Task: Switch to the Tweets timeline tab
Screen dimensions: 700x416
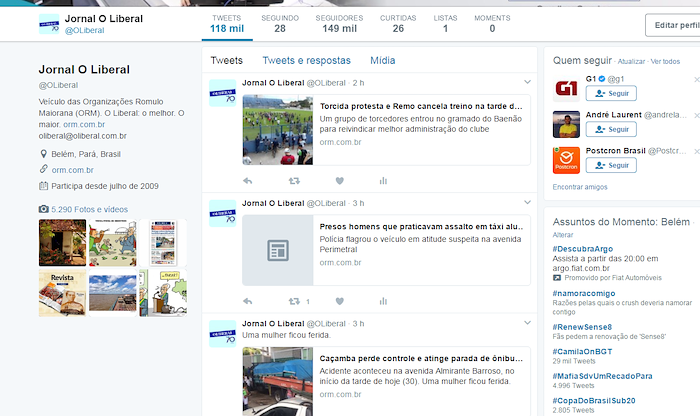Action: [x=227, y=60]
